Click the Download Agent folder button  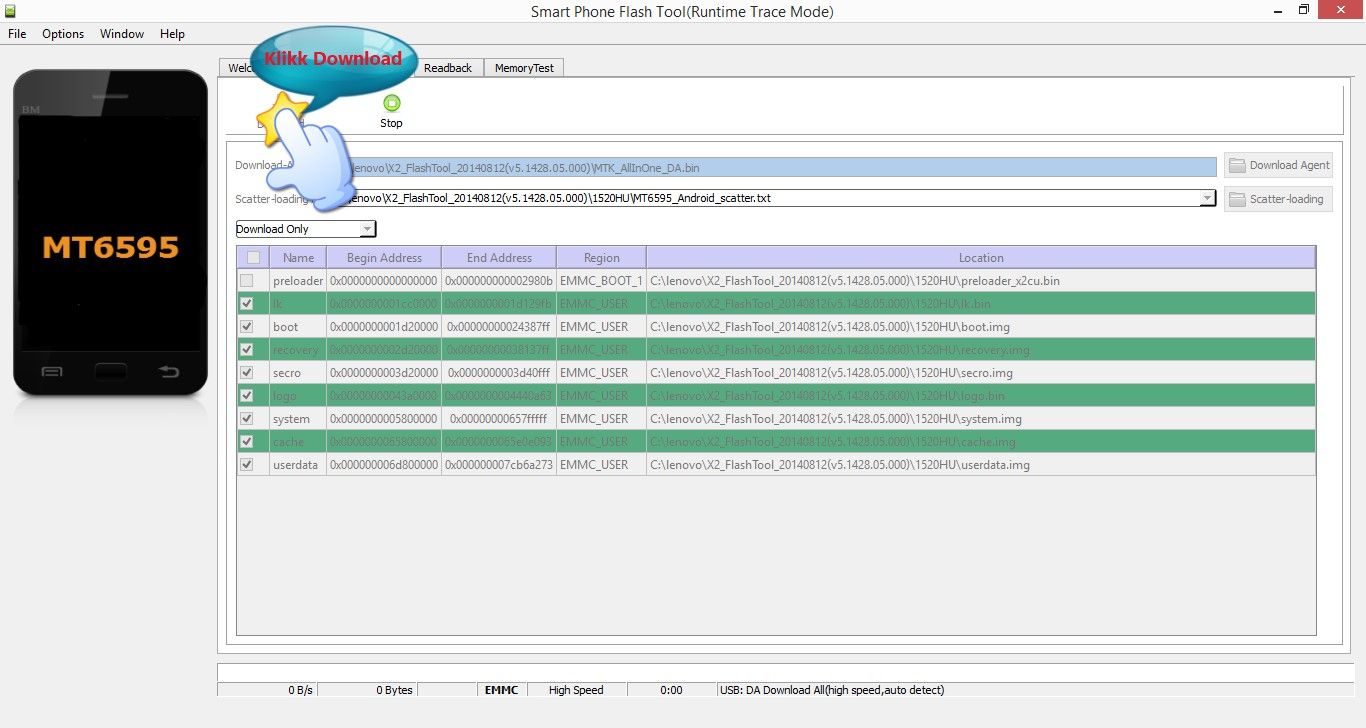1278,165
